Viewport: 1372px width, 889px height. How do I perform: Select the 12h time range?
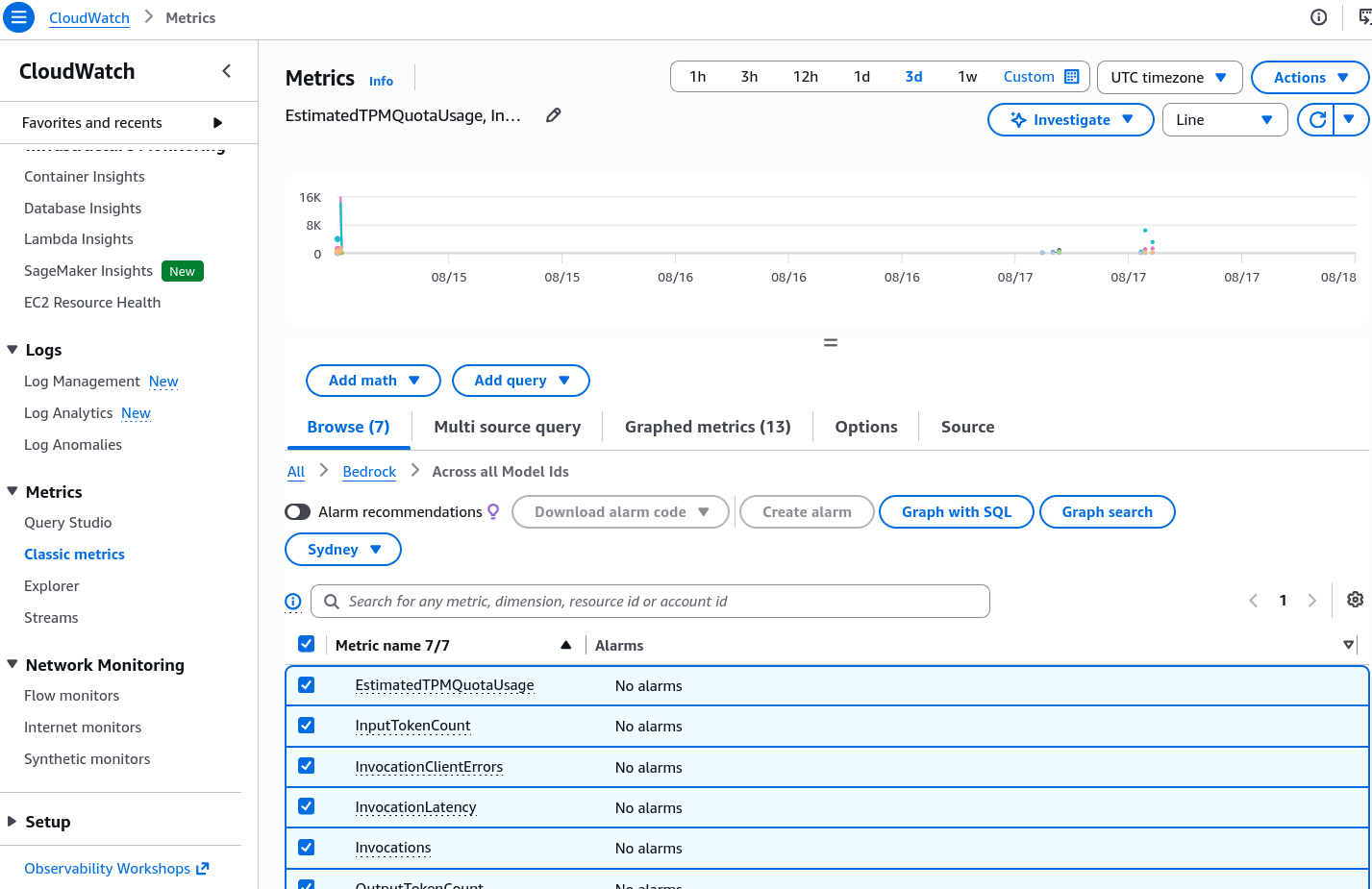click(x=806, y=77)
